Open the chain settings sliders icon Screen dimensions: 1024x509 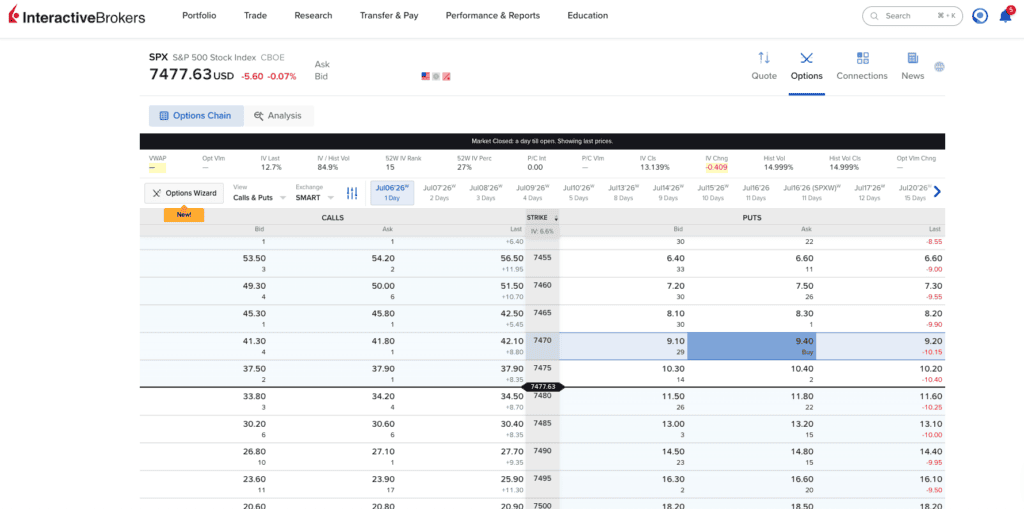(x=352, y=193)
